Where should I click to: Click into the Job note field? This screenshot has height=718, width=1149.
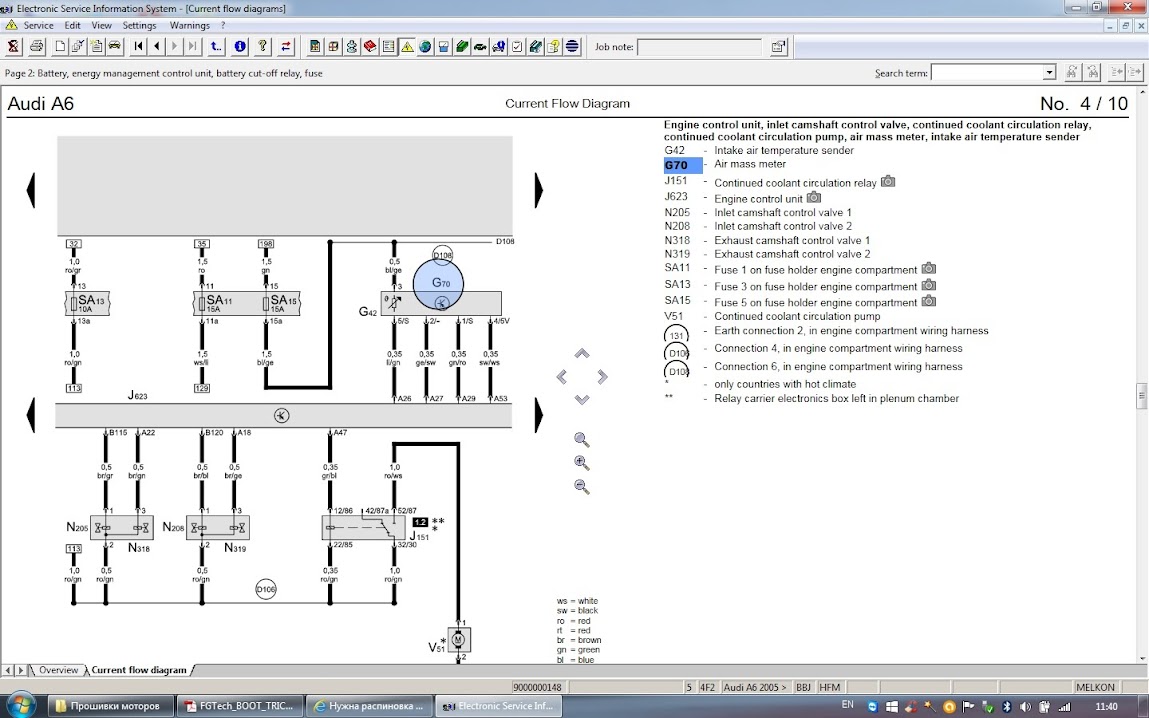pos(699,47)
